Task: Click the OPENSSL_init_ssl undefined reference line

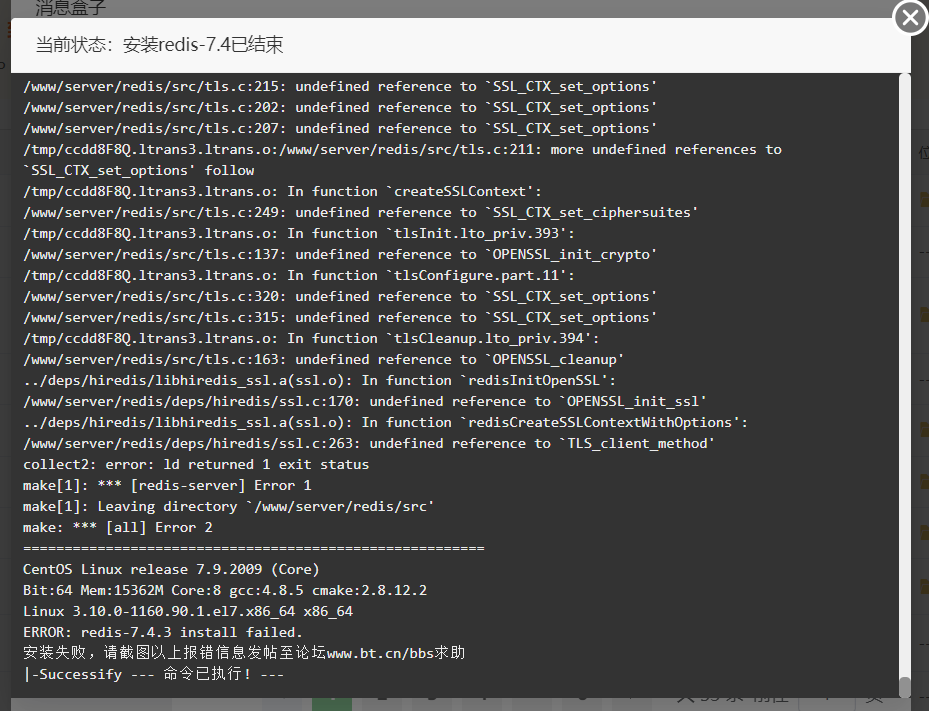Action: point(364,402)
